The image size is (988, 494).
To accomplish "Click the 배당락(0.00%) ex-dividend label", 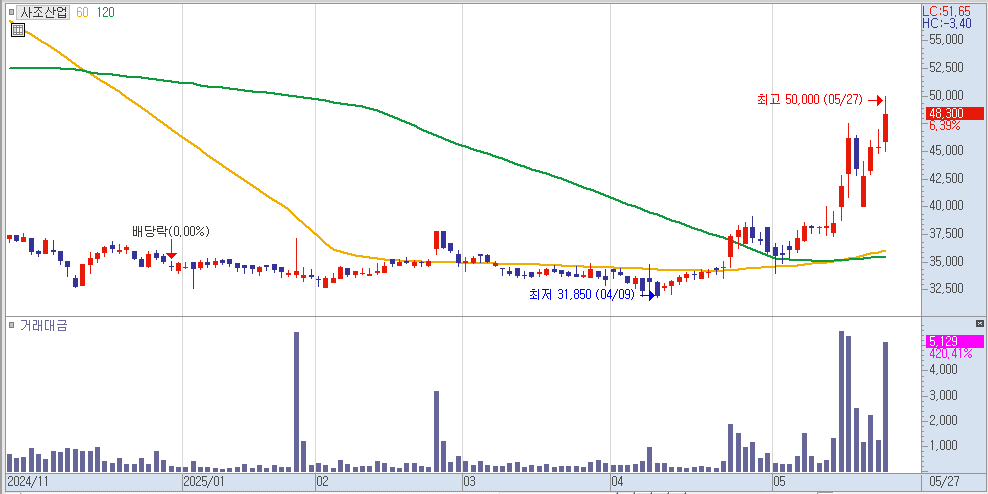I will pos(170,231).
